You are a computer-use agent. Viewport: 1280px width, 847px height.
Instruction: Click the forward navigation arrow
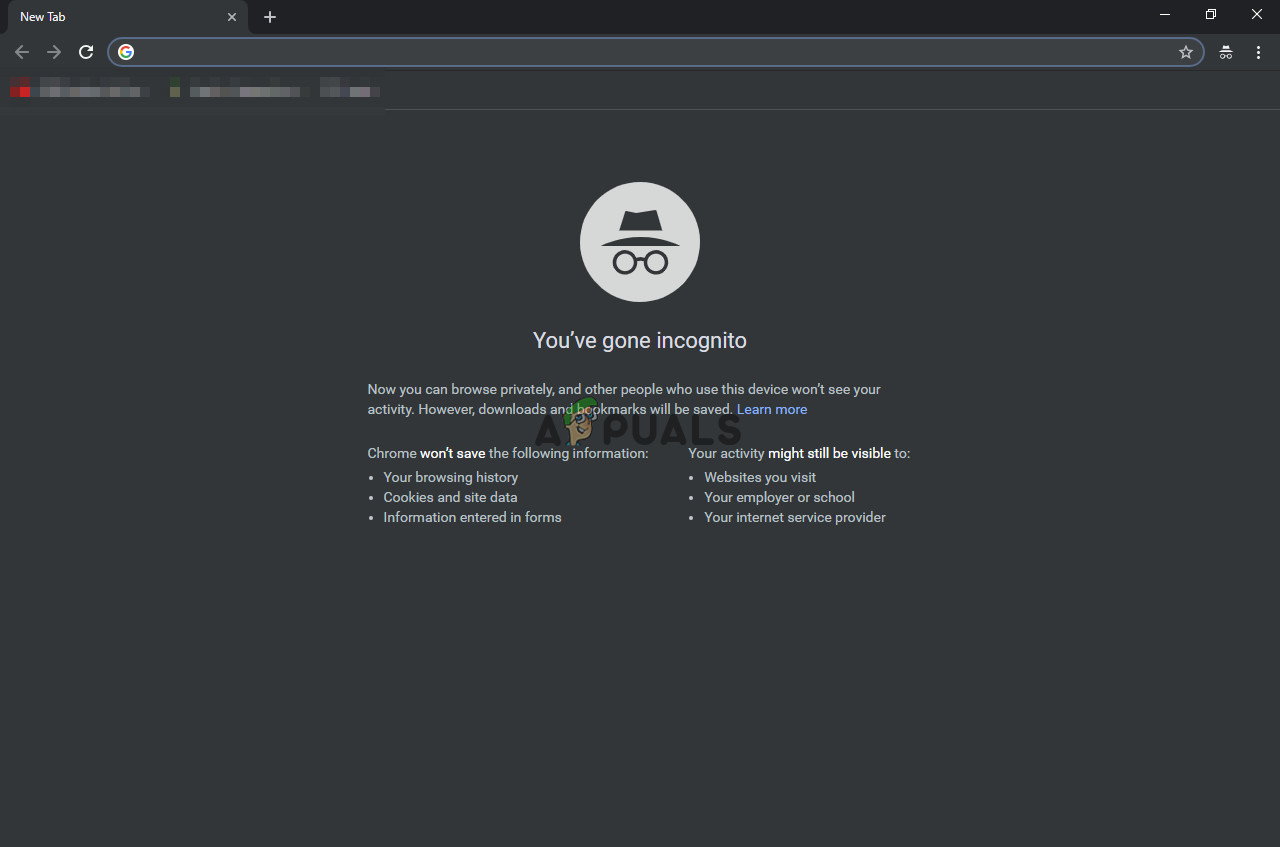(x=54, y=52)
